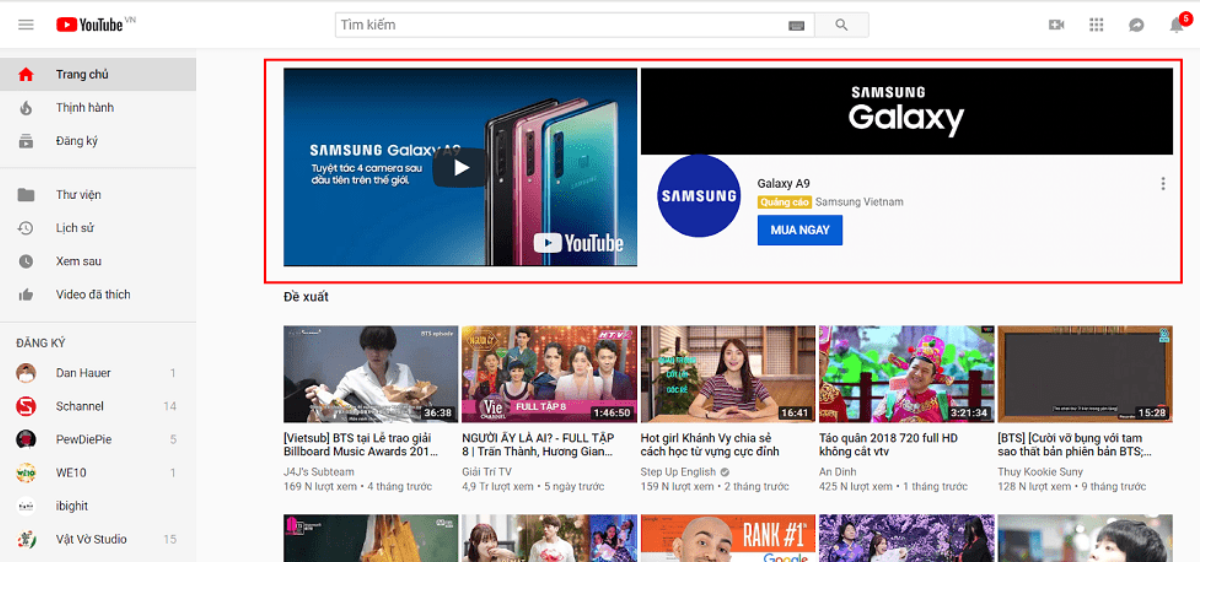Open the Hot girl Khánh Vy video thumbnail
This screenshot has height=594, width=1212.
[728, 374]
